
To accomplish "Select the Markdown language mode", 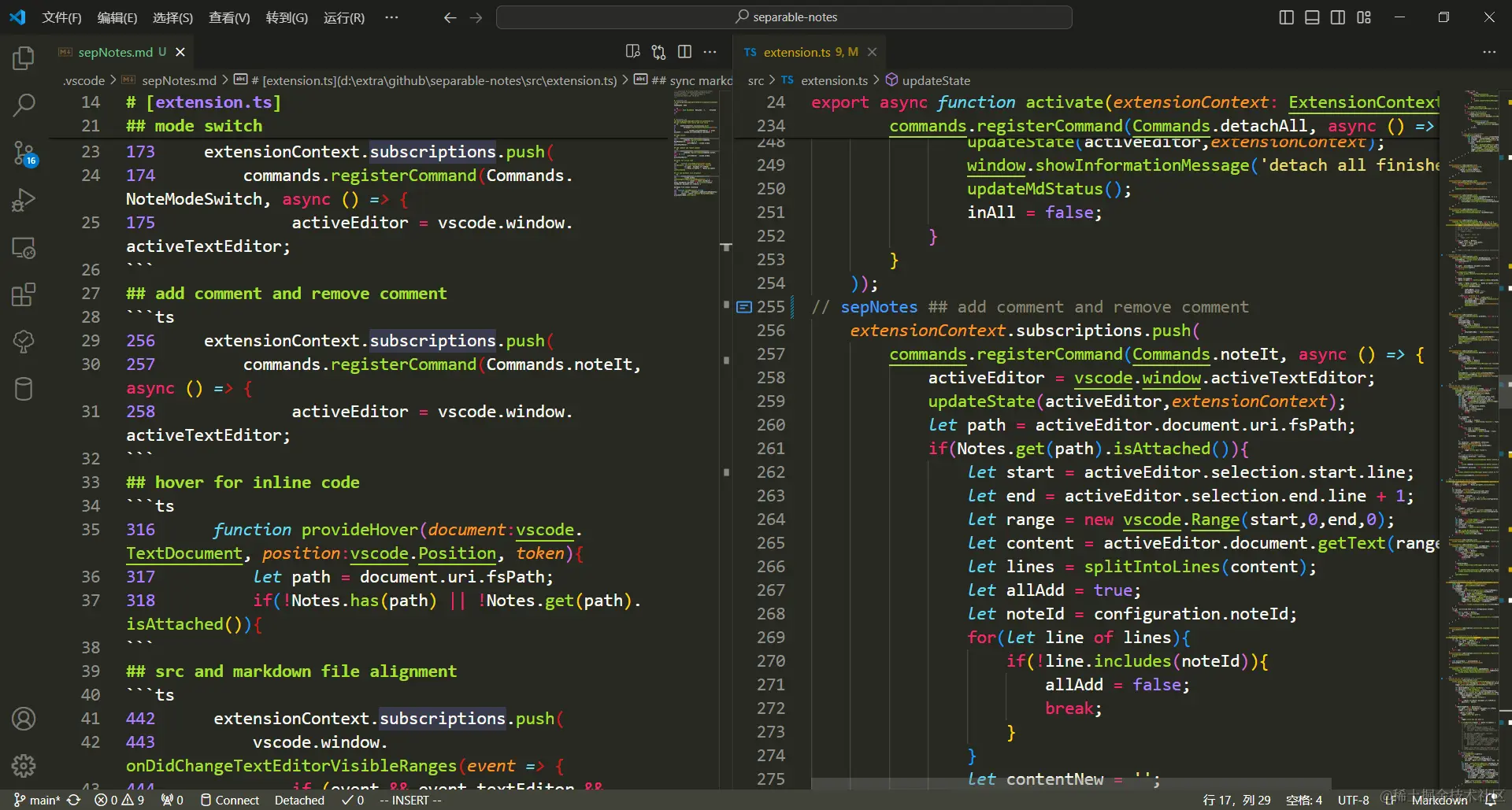I will pos(1440,800).
